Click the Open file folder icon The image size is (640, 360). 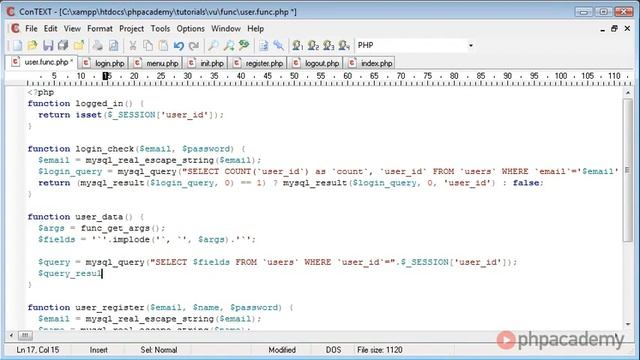tap(33, 45)
